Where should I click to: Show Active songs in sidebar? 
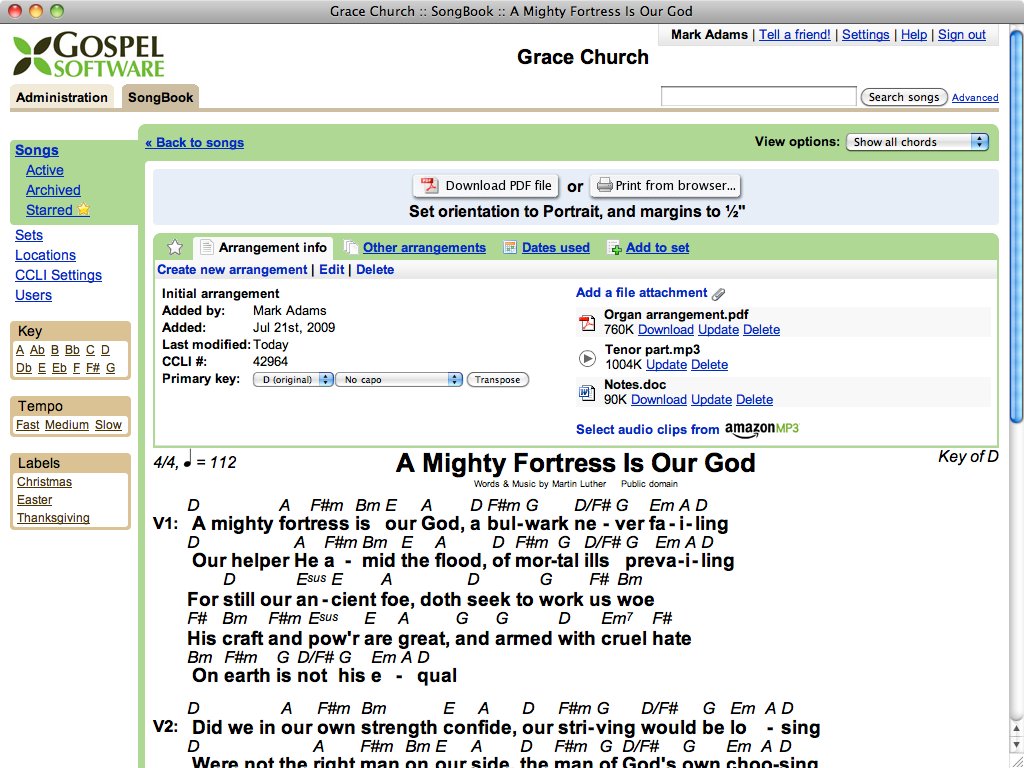coord(44,170)
